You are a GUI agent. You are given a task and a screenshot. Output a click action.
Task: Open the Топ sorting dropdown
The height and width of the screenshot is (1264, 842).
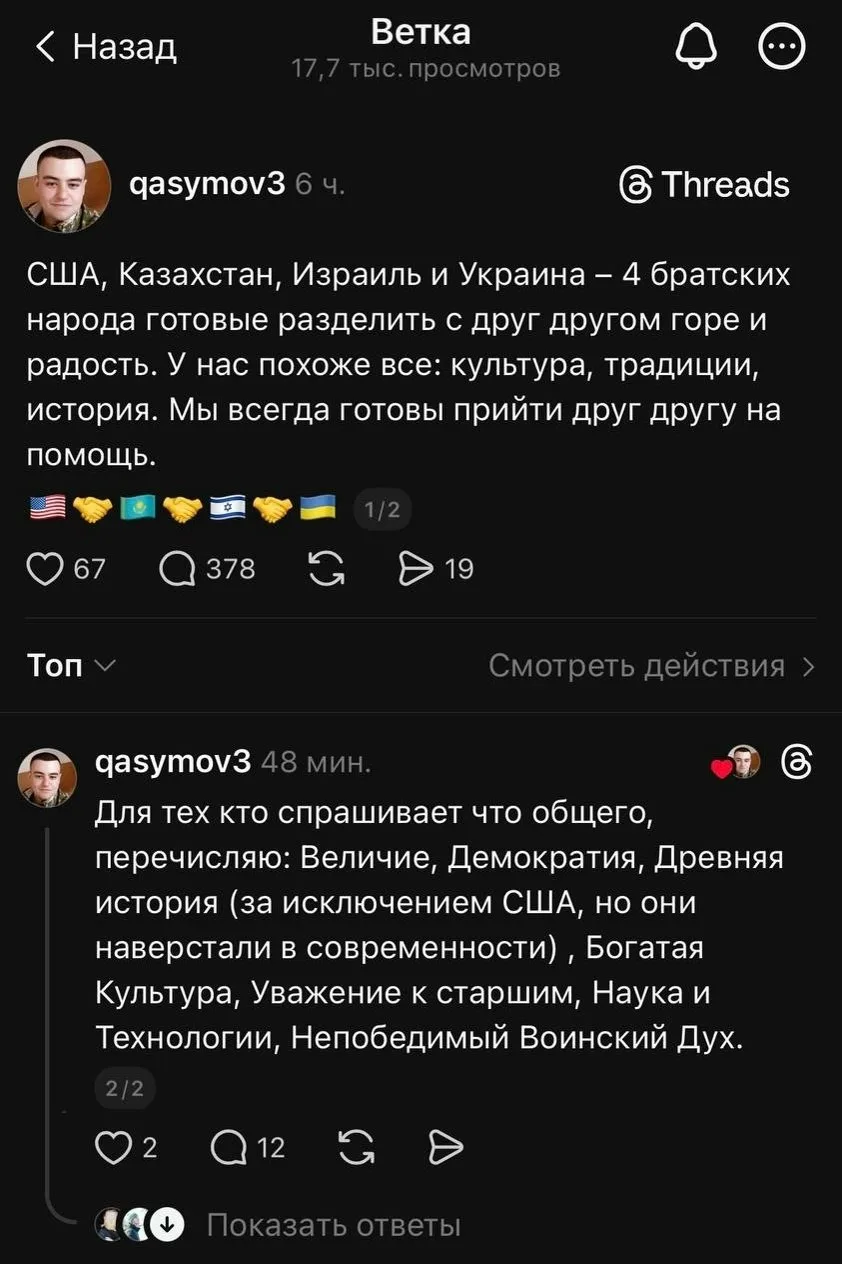[x=70, y=665]
